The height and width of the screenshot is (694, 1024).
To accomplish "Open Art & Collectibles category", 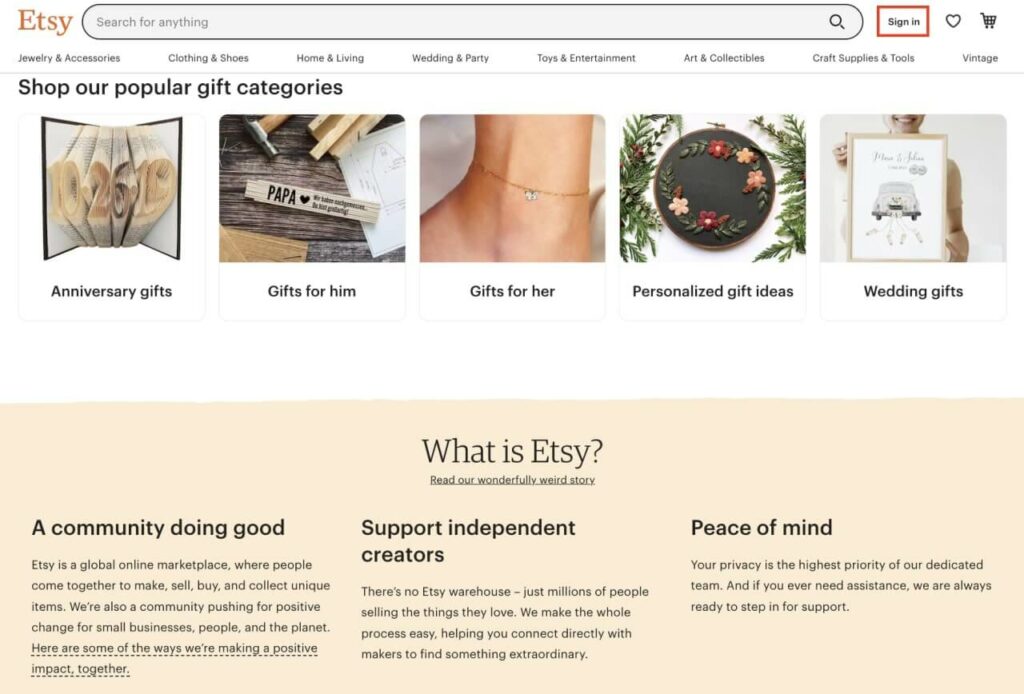I will (x=724, y=58).
